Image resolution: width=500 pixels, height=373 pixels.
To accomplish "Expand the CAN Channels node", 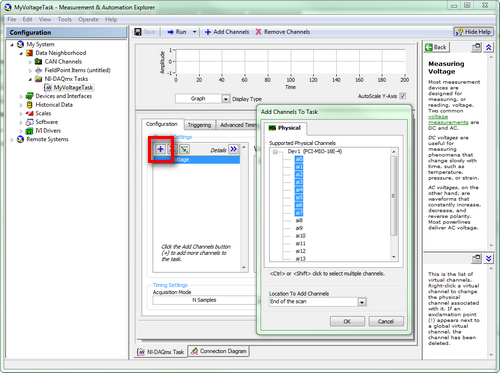I will pyautogui.click(x=30, y=62).
